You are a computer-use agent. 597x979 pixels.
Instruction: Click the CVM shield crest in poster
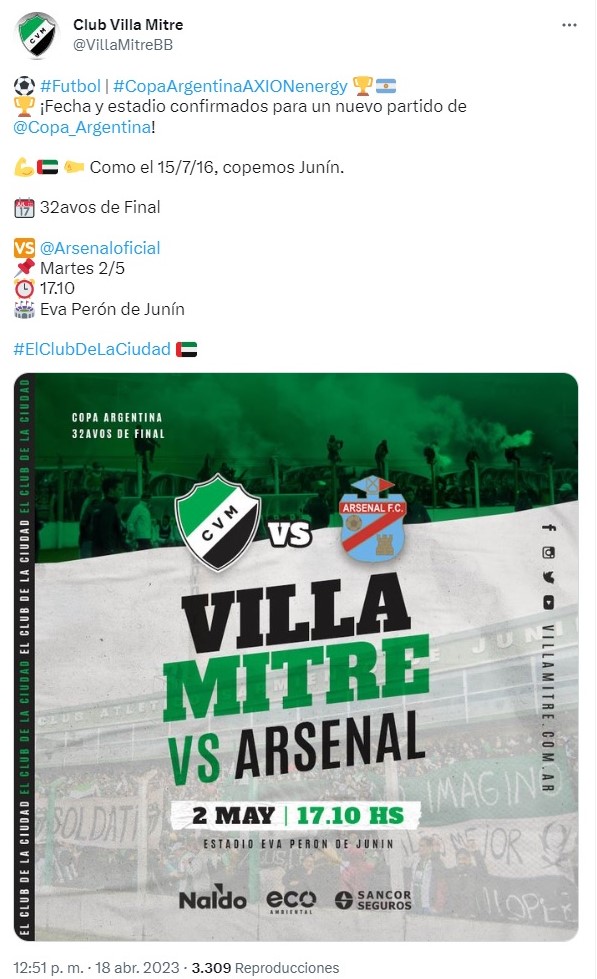(218, 522)
